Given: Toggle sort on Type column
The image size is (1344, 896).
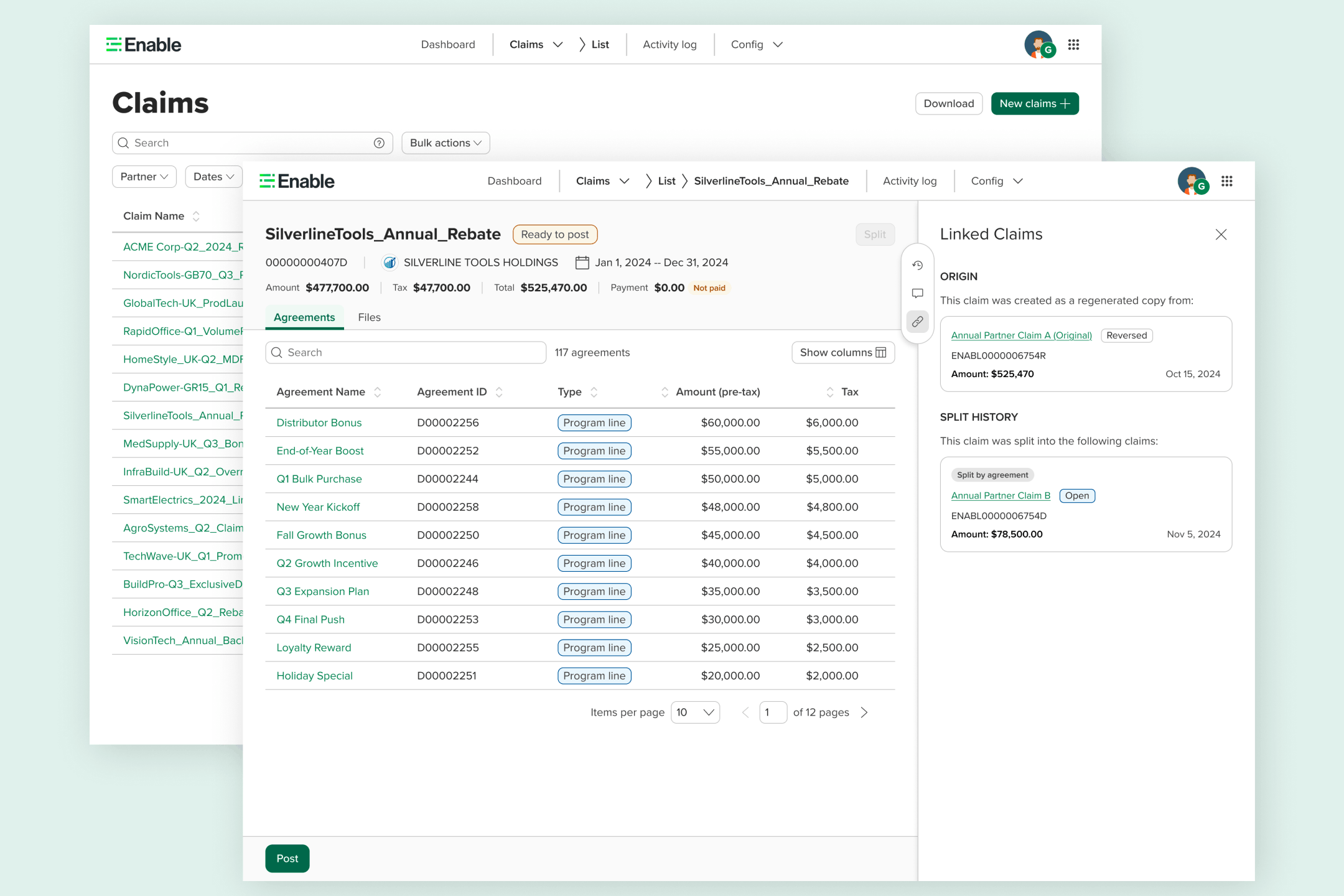Looking at the screenshot, I should (594, 392).
